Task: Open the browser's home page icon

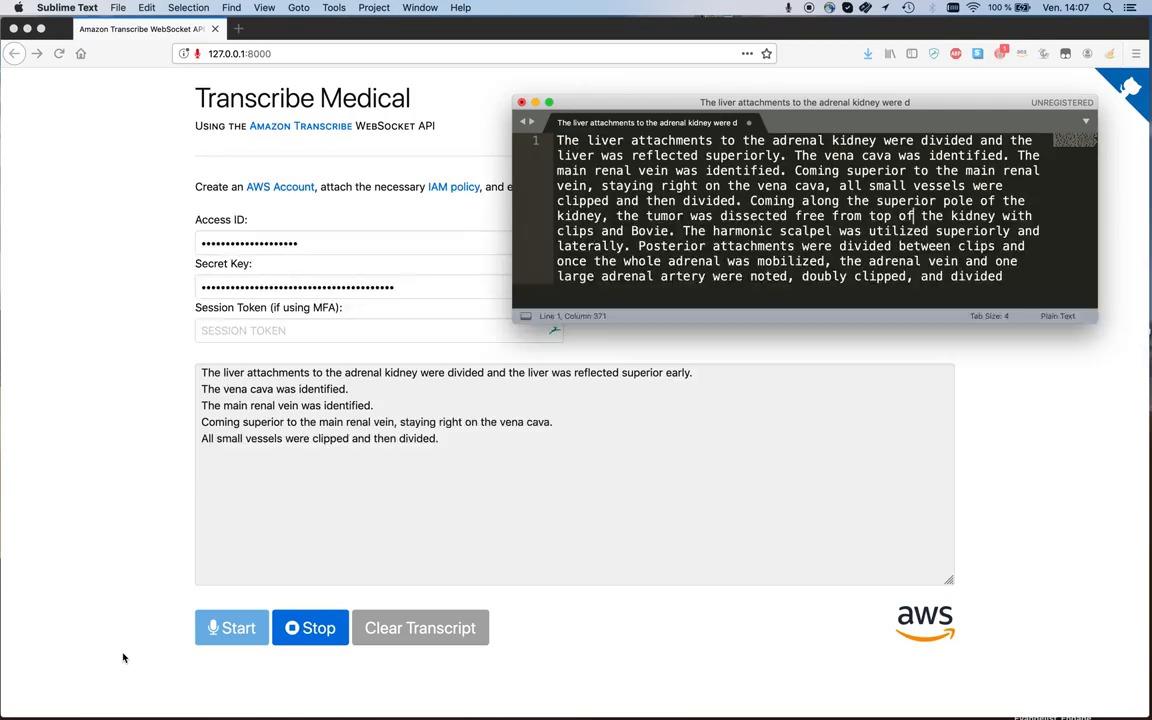Action: [81, 54]
